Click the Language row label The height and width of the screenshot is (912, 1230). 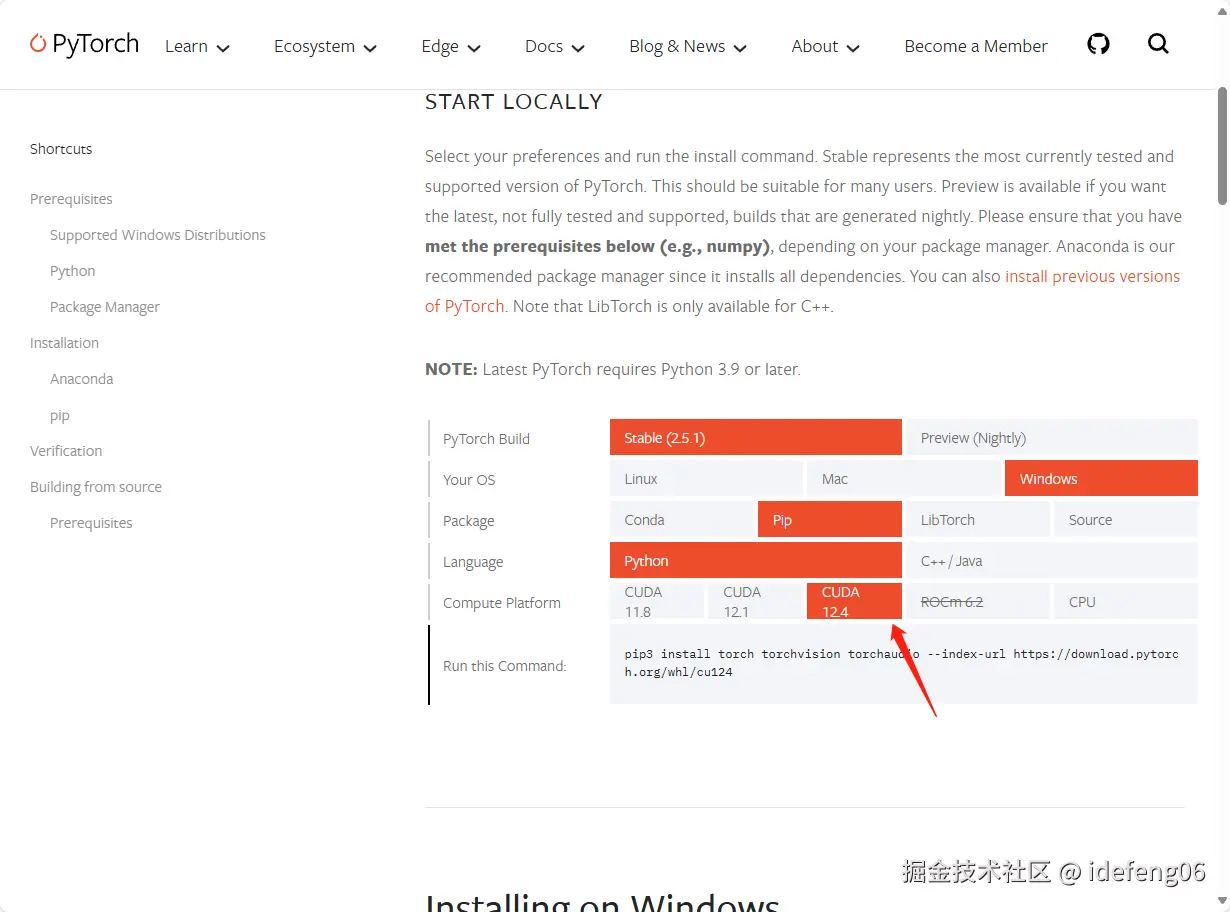(473, 562)
